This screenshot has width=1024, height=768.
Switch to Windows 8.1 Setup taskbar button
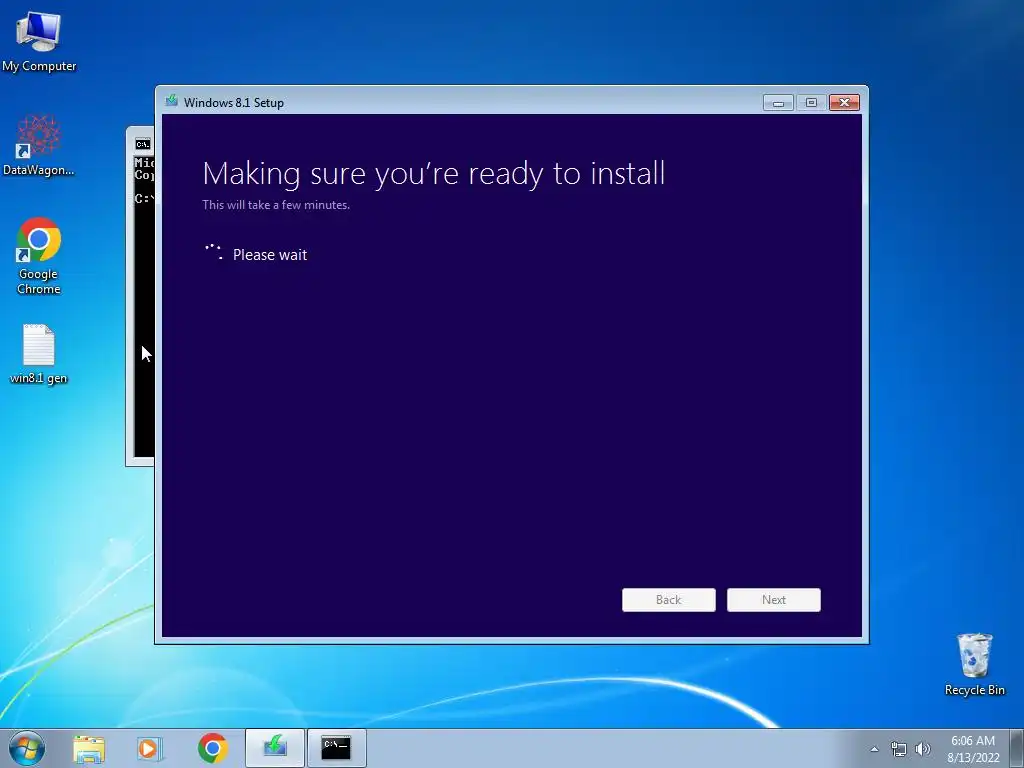click(x=275, y=748)
